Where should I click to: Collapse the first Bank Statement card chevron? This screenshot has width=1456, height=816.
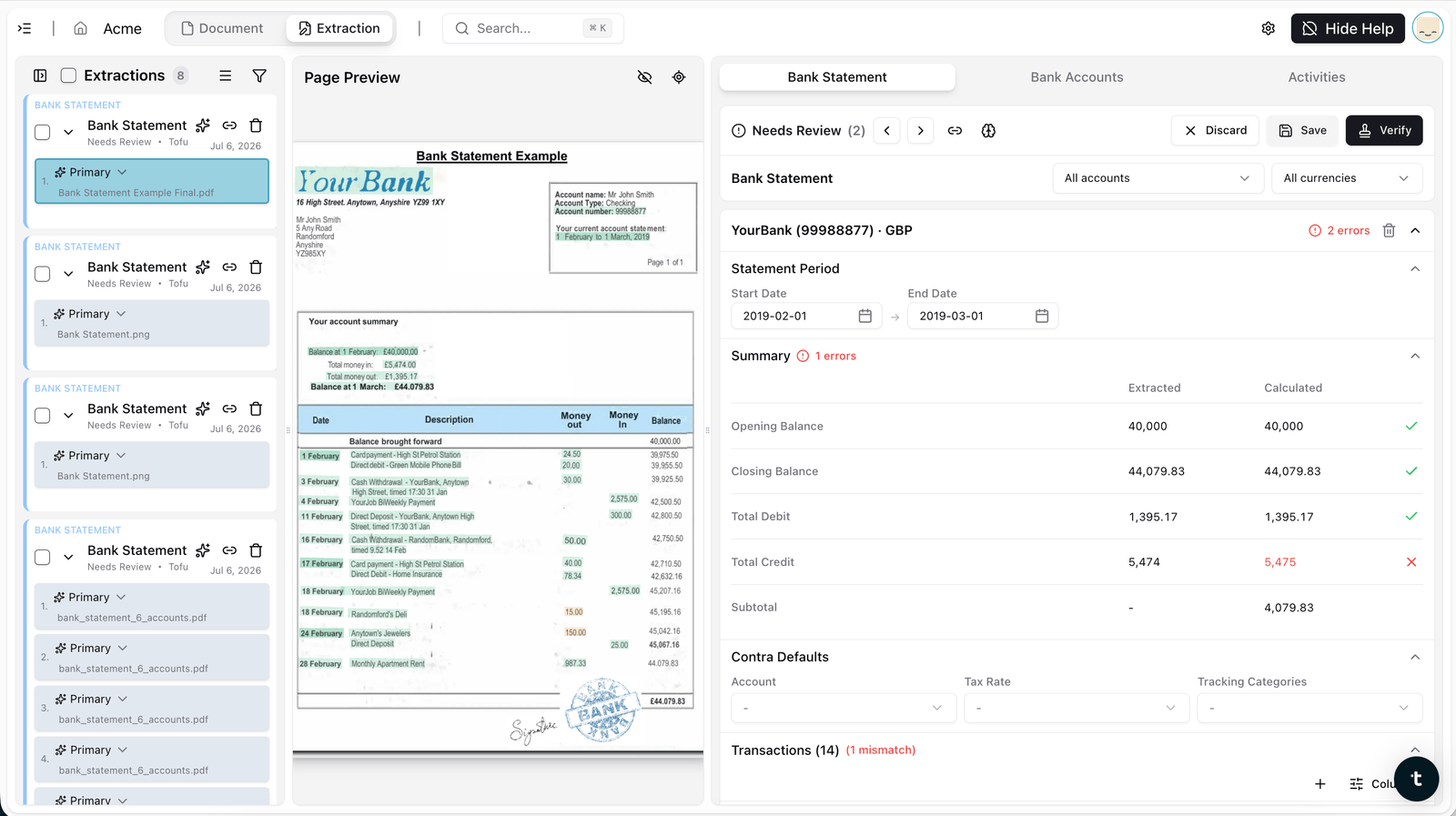(x=68, y=133)
